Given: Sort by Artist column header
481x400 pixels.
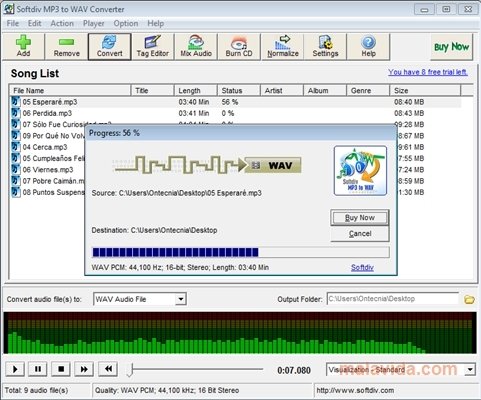Looking at the screenshot, I should pyautogui.click(x=282, y=90).
